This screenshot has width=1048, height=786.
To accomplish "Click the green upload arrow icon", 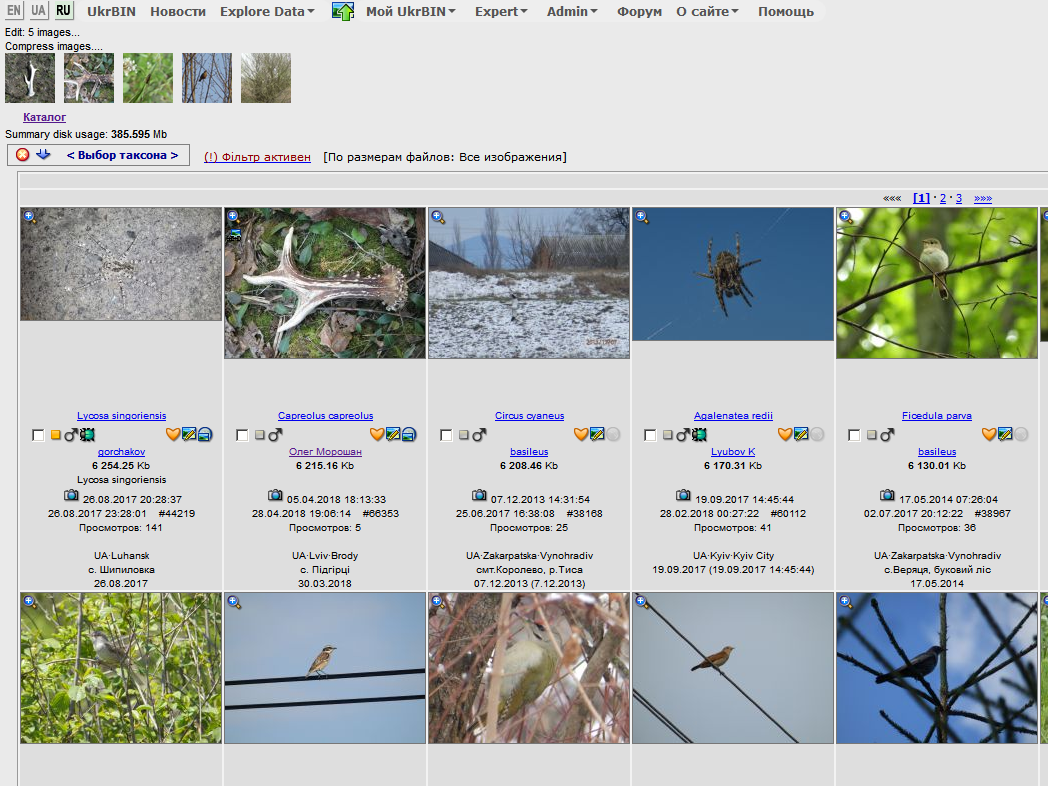I will coord(343,12).
